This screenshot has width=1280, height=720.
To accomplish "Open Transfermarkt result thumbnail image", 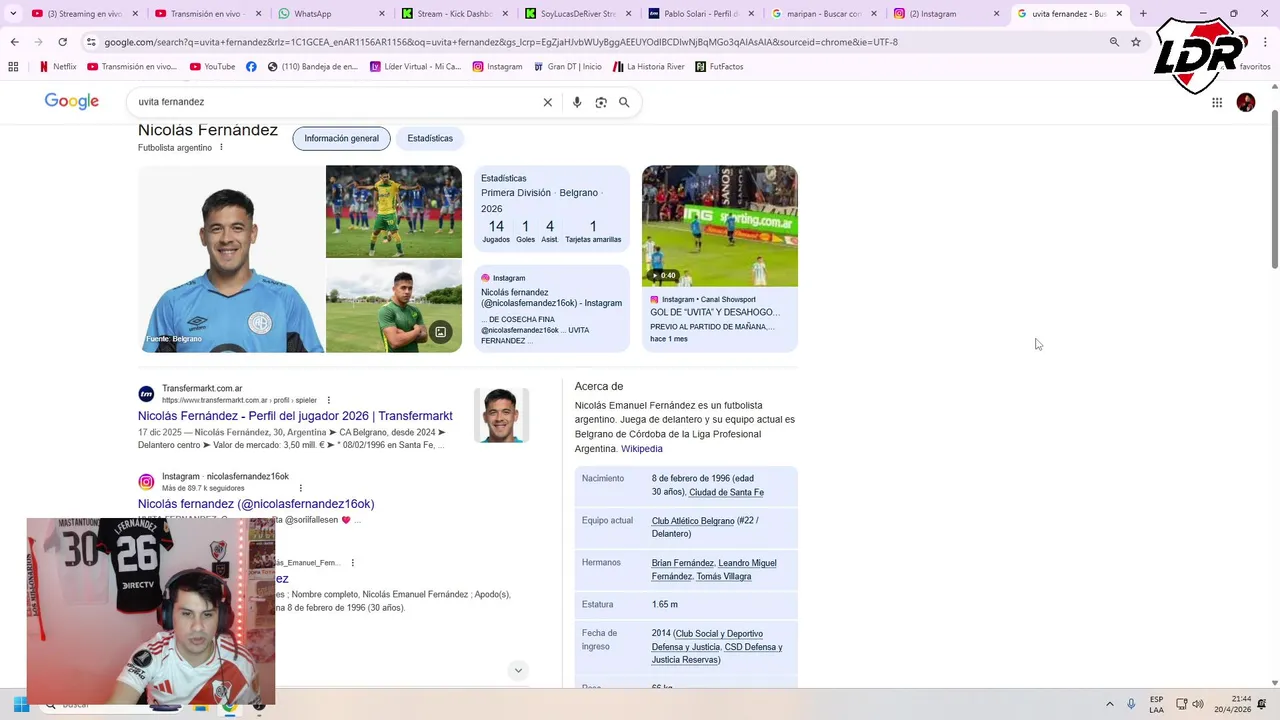I will pyautogui.click(x=501, y=415).
